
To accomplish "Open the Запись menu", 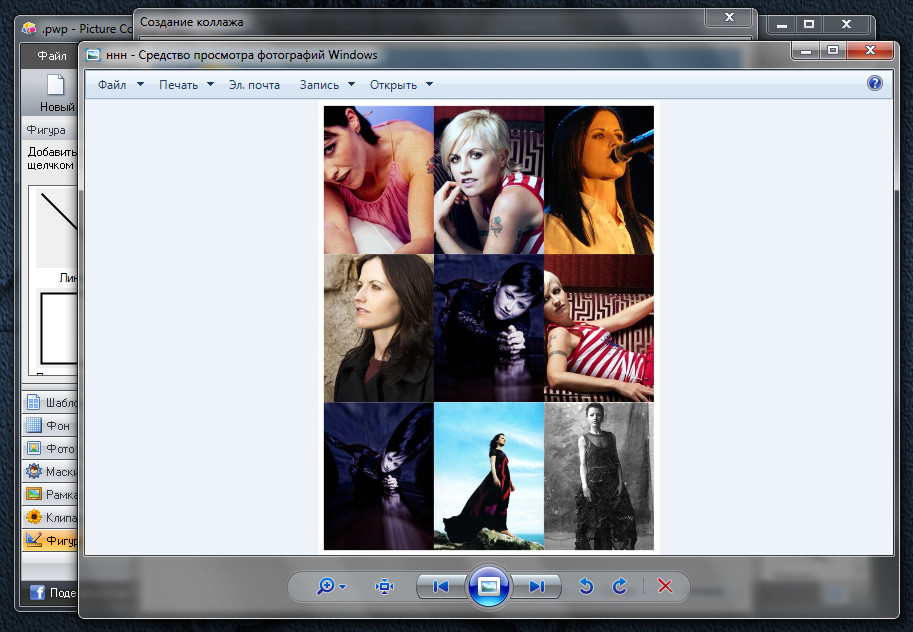I will 319,85.
